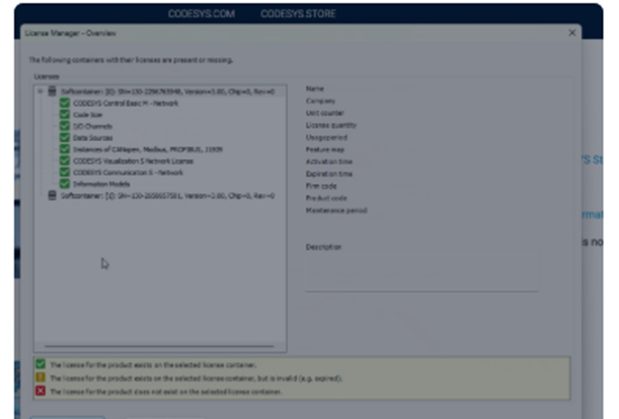Open the CODESYS.COM link at the top
The height and width of the screenshot is (419, 619).
tap(200, 14)
